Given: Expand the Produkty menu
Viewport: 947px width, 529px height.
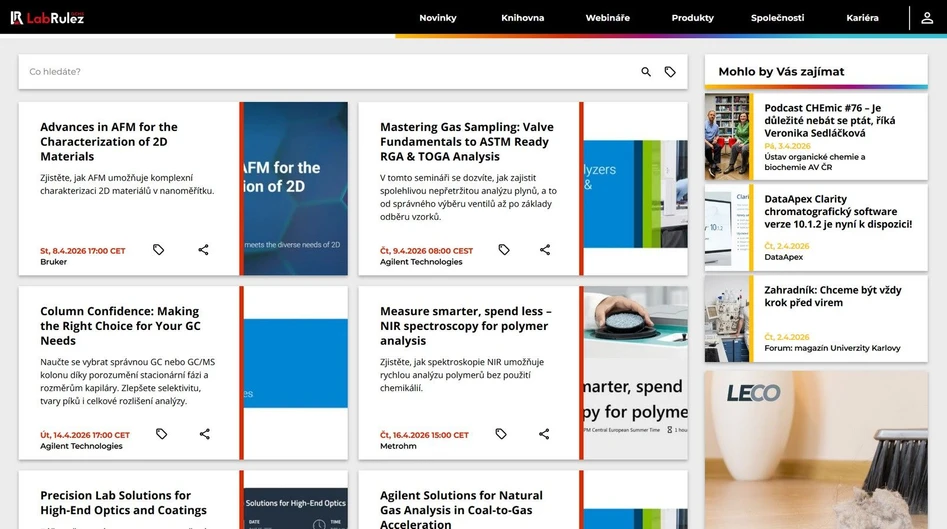Looking at the screenshot, I should point(692,18).
